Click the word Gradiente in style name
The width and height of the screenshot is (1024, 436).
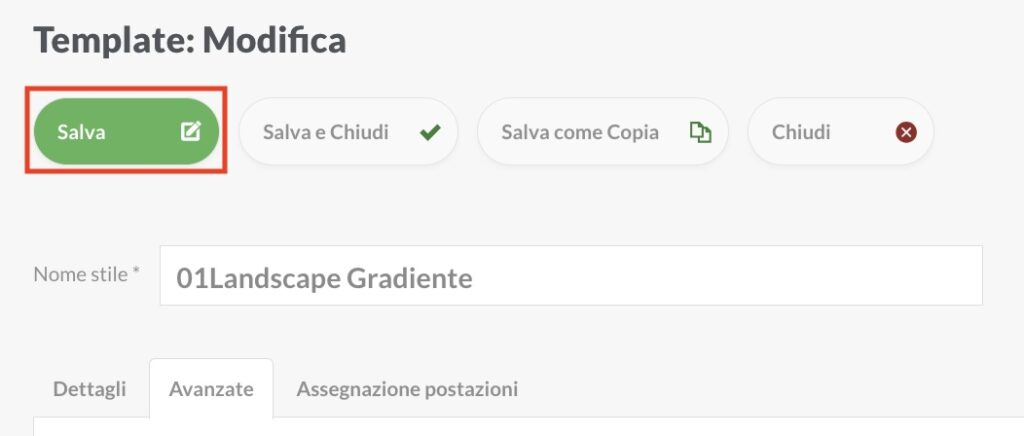[409, 279]
